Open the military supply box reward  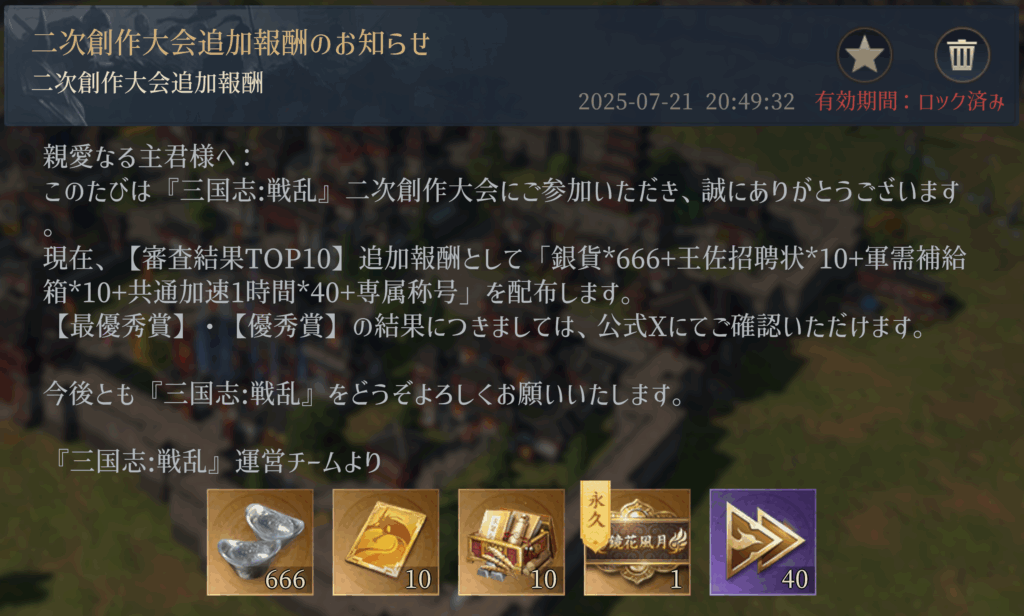511,542
